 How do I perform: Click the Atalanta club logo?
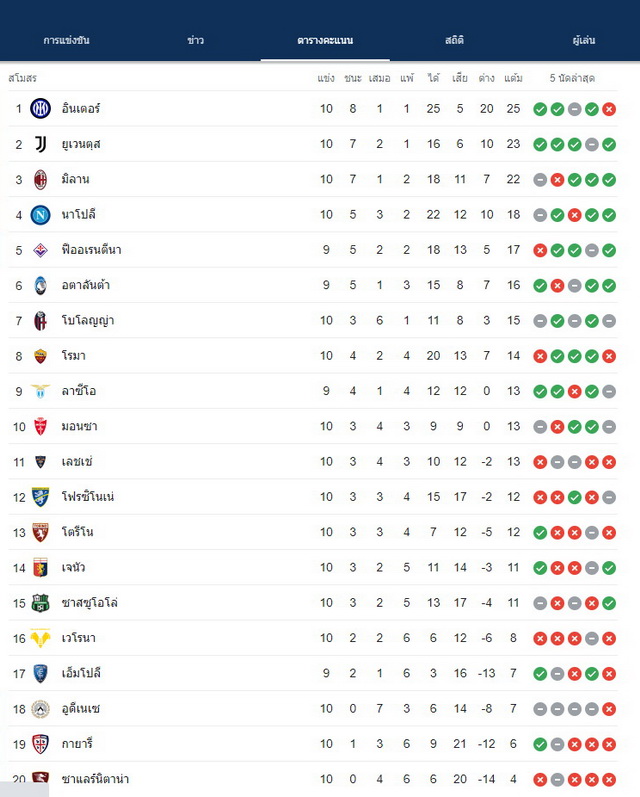(x=41, y=285)
